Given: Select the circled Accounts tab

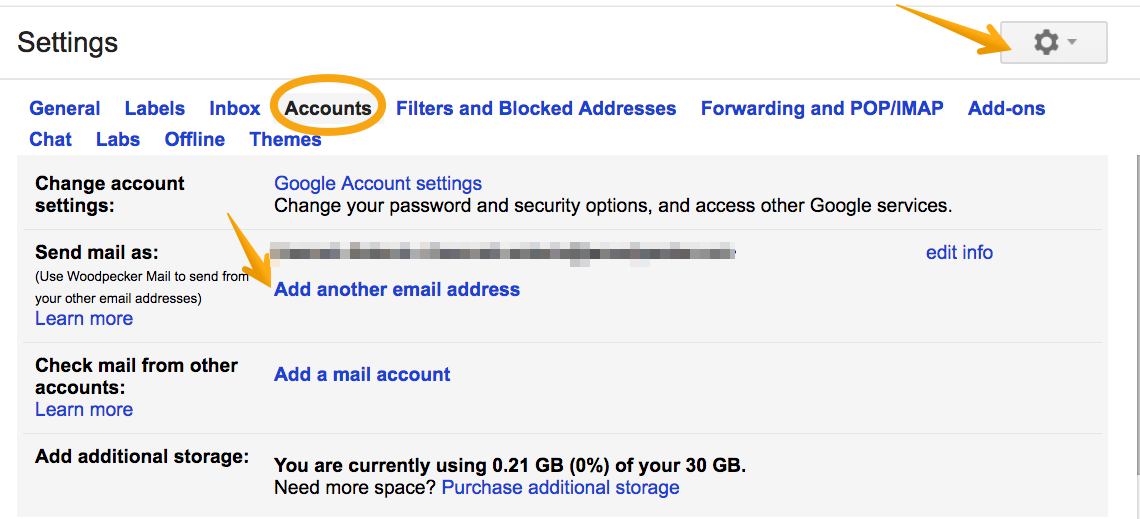Looking at the screenshot, I should 328,108.
